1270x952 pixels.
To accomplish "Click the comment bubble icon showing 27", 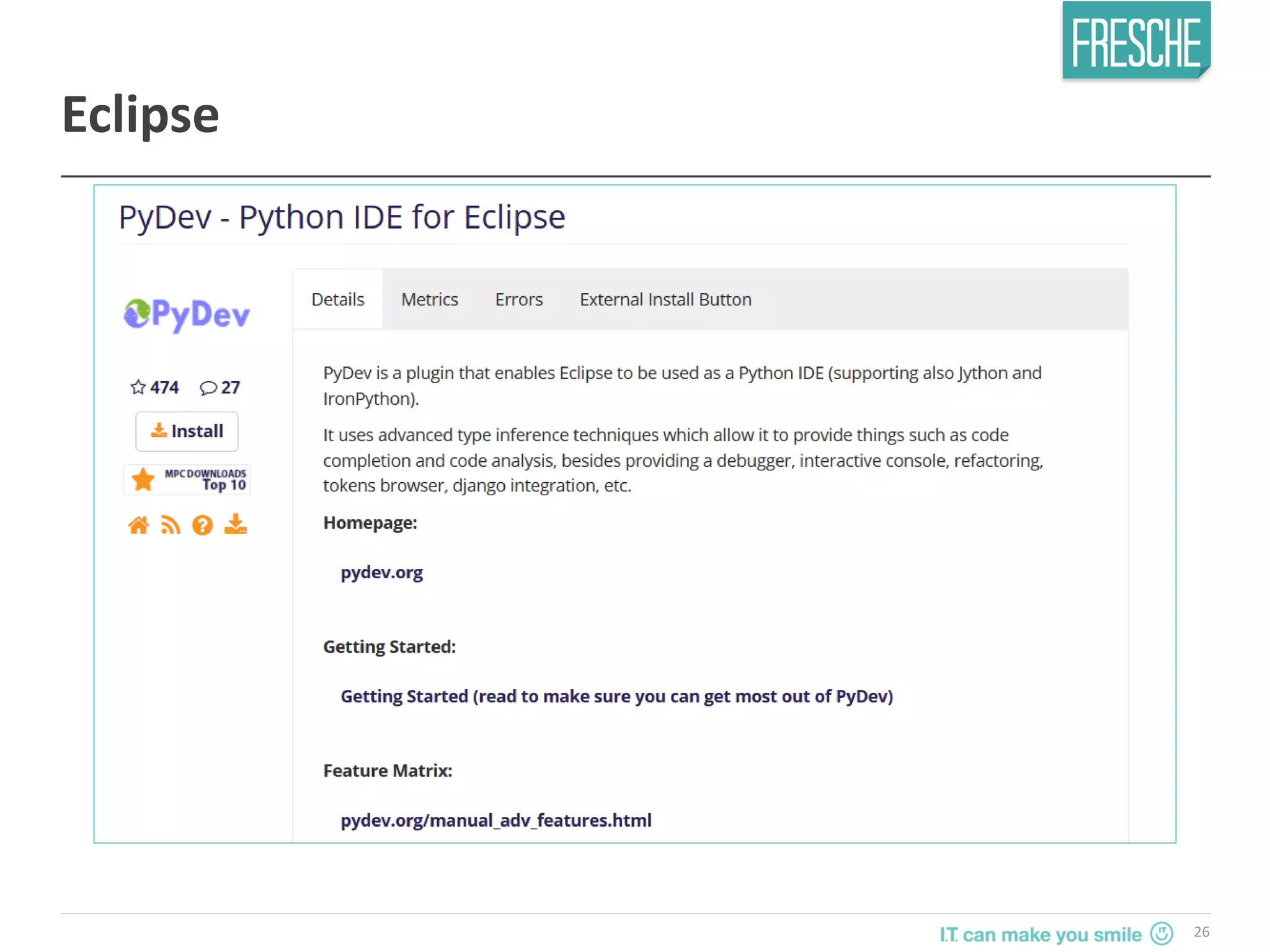I will coord(208,388).
